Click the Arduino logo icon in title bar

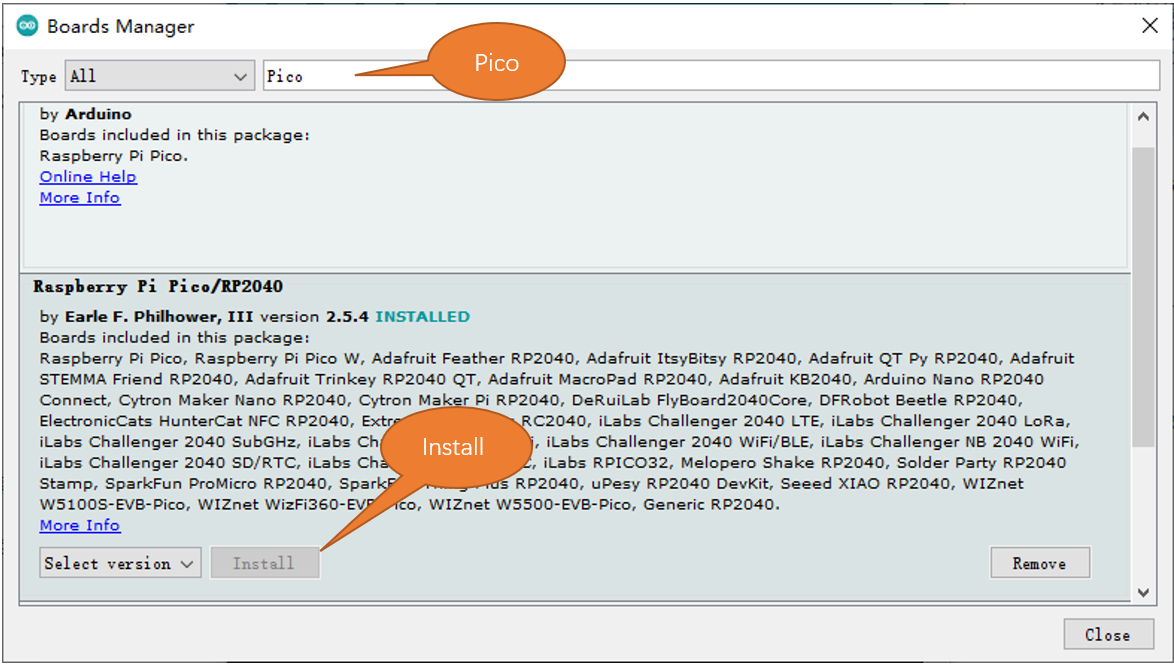(27, 25)
